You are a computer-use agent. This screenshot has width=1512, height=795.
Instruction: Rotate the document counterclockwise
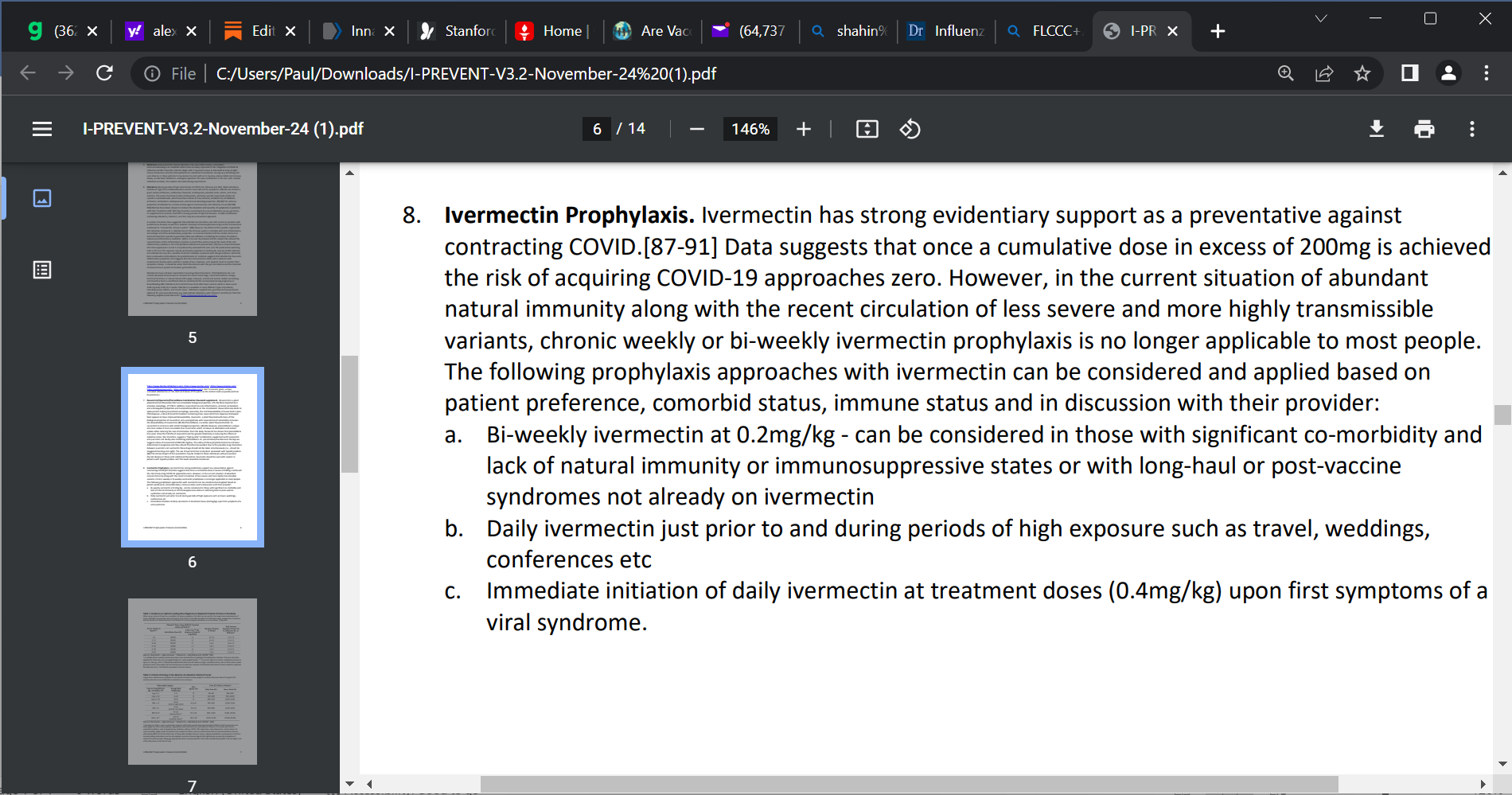[x=910, y=129]
